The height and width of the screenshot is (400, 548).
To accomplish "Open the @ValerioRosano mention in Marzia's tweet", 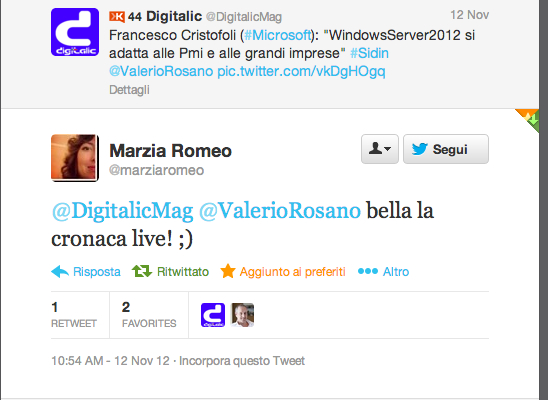I will pyautogui.click(x=280, y=211).
